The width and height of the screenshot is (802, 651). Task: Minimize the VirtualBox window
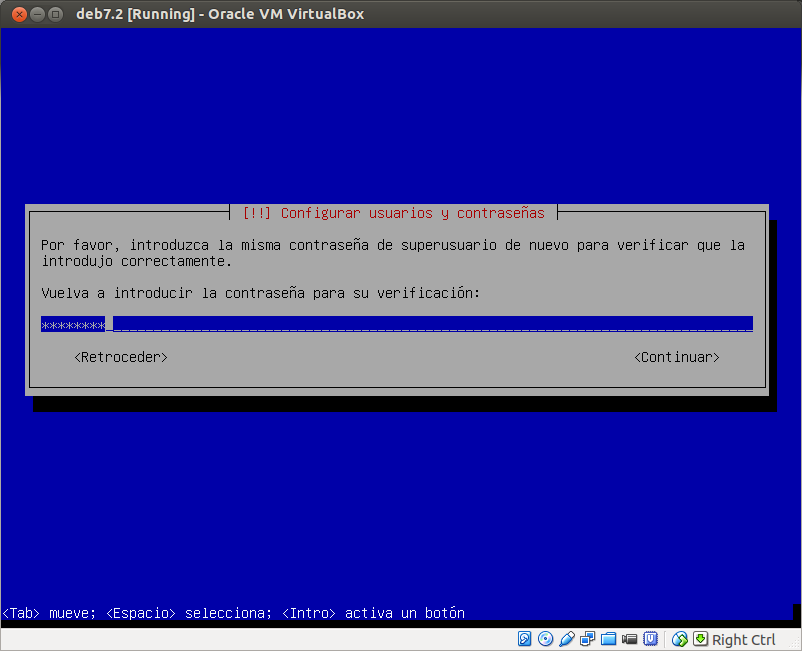pyautogui.click(x=36, y=14)
